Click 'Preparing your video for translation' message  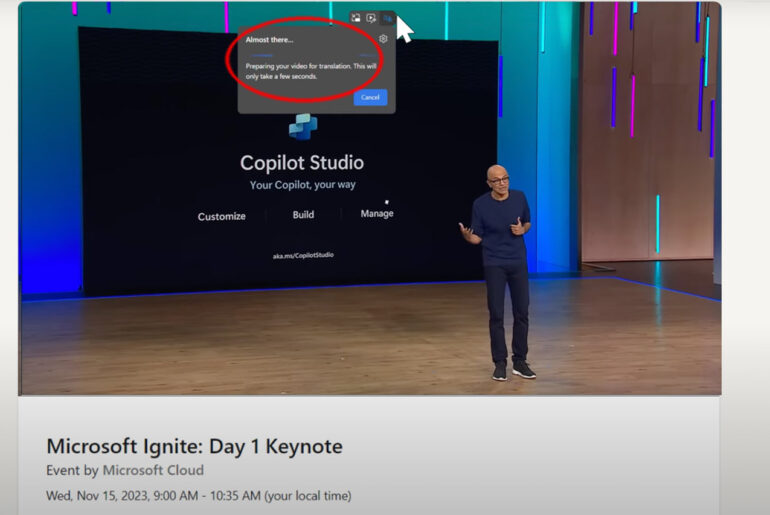tap(311, 71)
